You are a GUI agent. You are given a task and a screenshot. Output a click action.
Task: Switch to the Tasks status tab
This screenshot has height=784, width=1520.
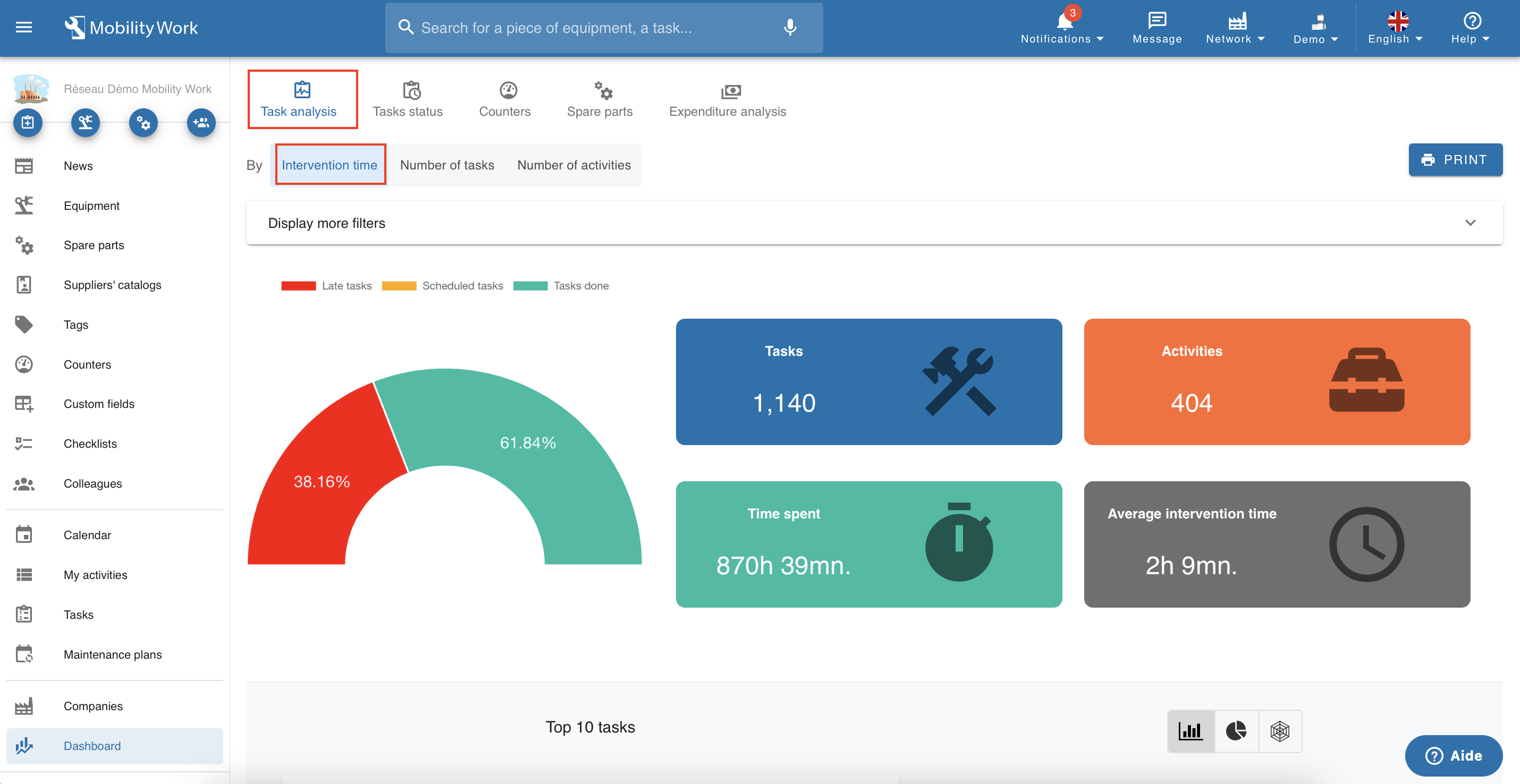pos(408,99)
